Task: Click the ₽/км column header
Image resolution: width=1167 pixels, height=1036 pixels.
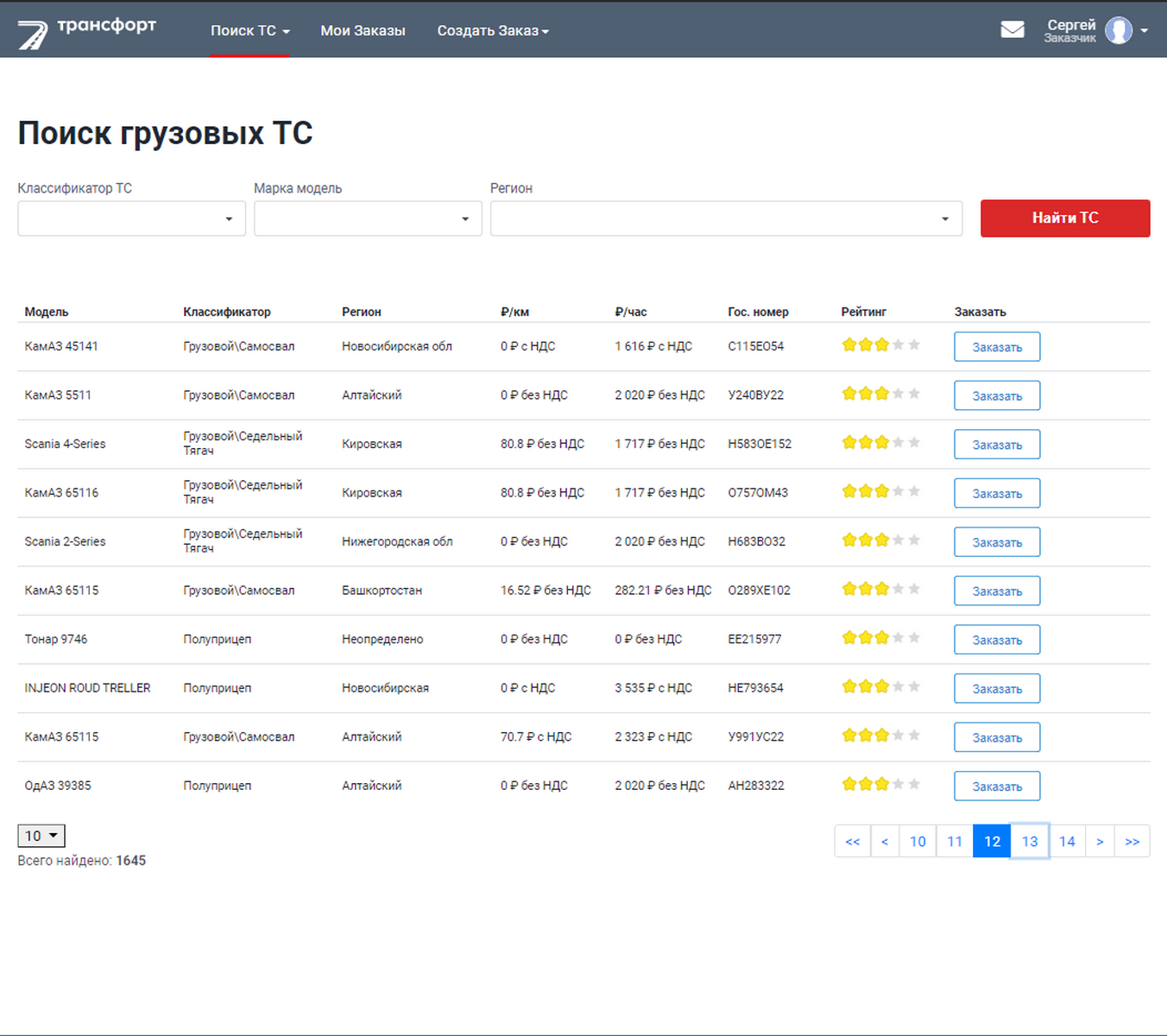Action: point(514,312)
